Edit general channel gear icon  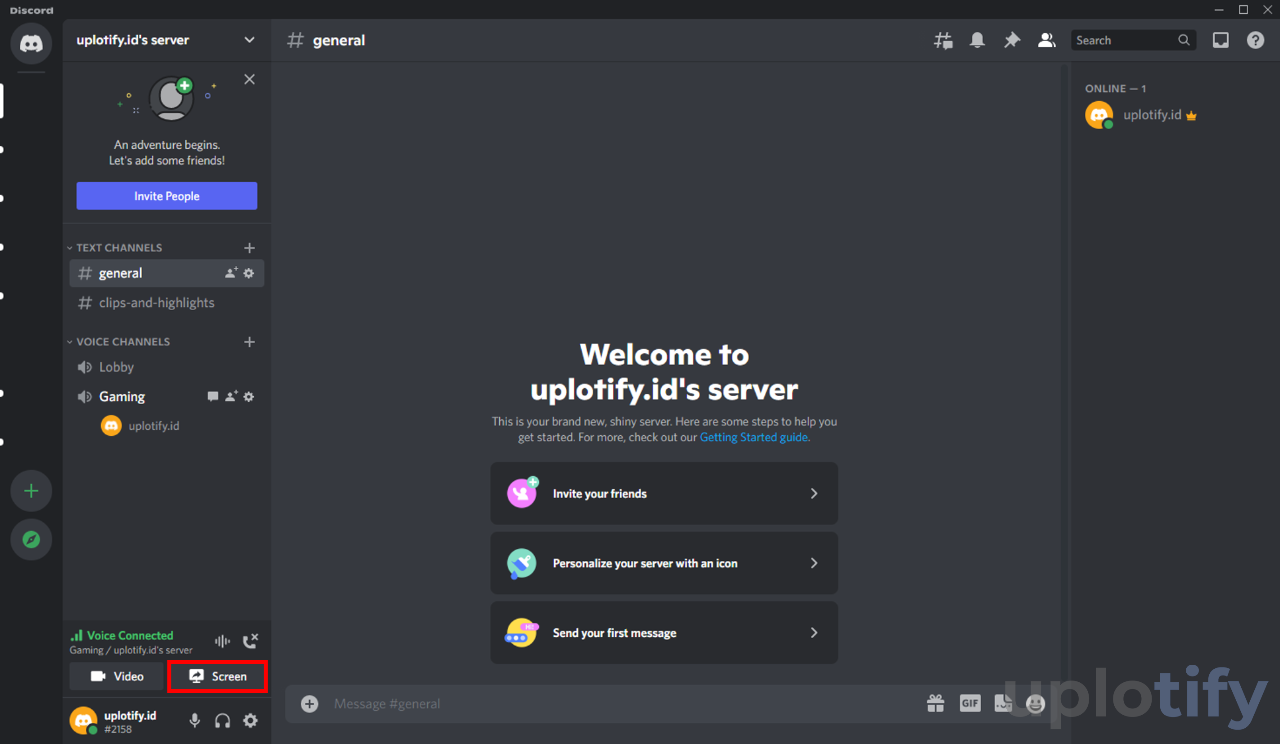coord(249,273)
